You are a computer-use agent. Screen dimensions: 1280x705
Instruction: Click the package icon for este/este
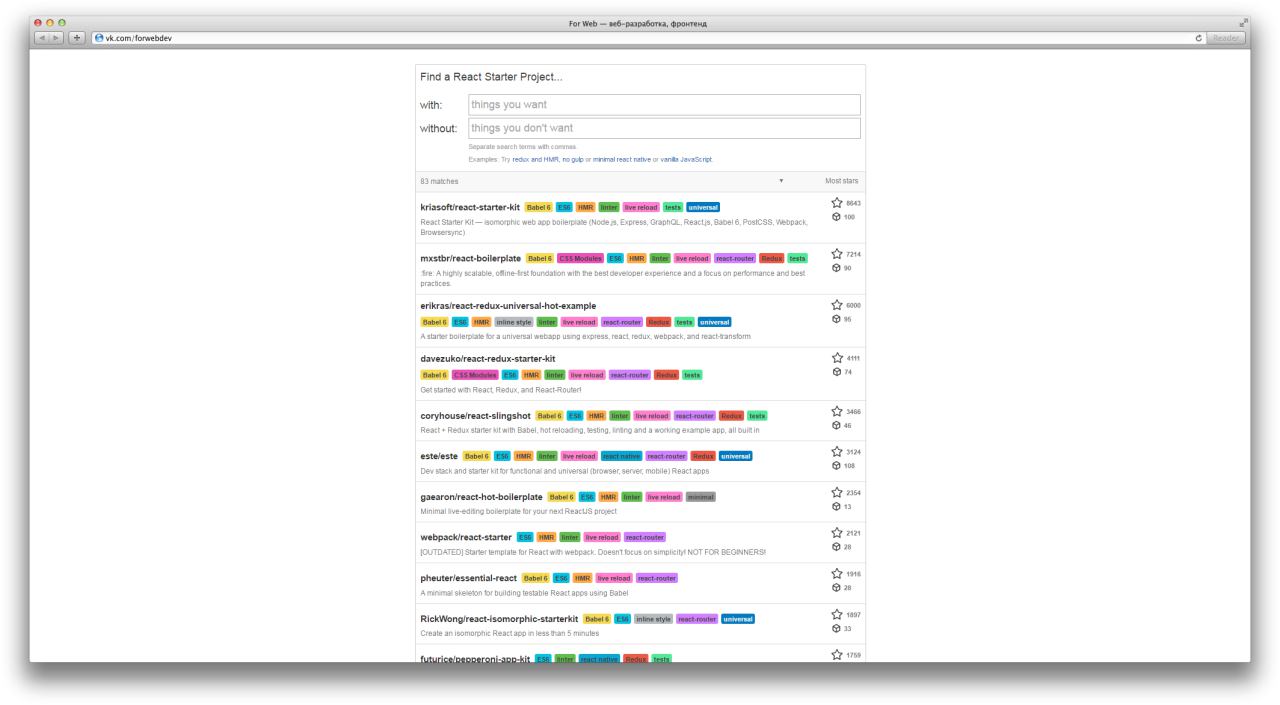point(837,466)
